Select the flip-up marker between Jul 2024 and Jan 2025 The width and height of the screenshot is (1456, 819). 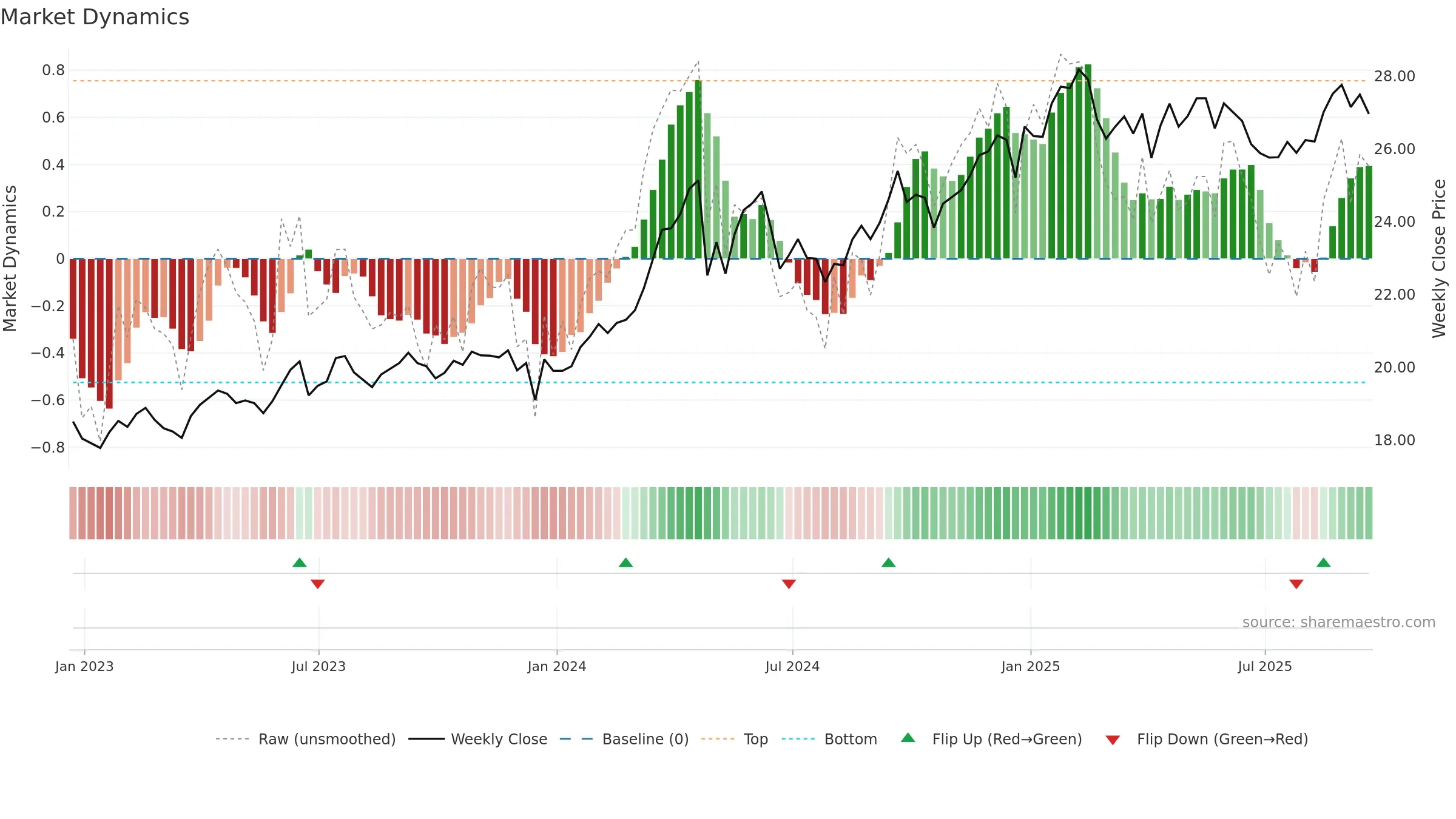click(x=889, y=562)
